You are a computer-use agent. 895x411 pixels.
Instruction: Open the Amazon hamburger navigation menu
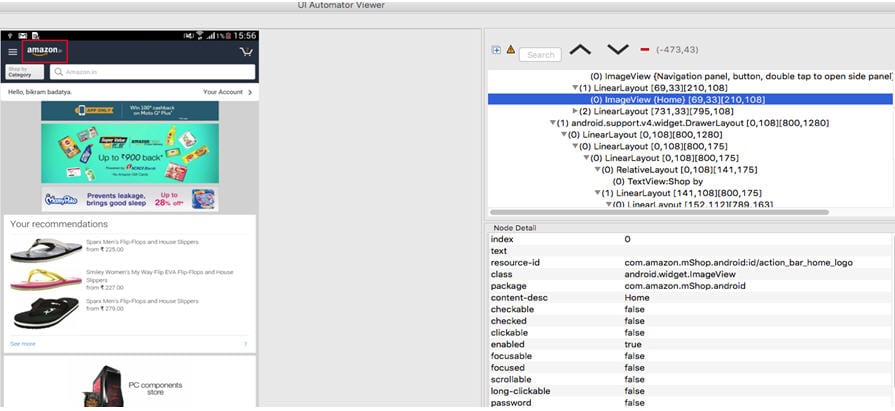[x=13, y=52]
